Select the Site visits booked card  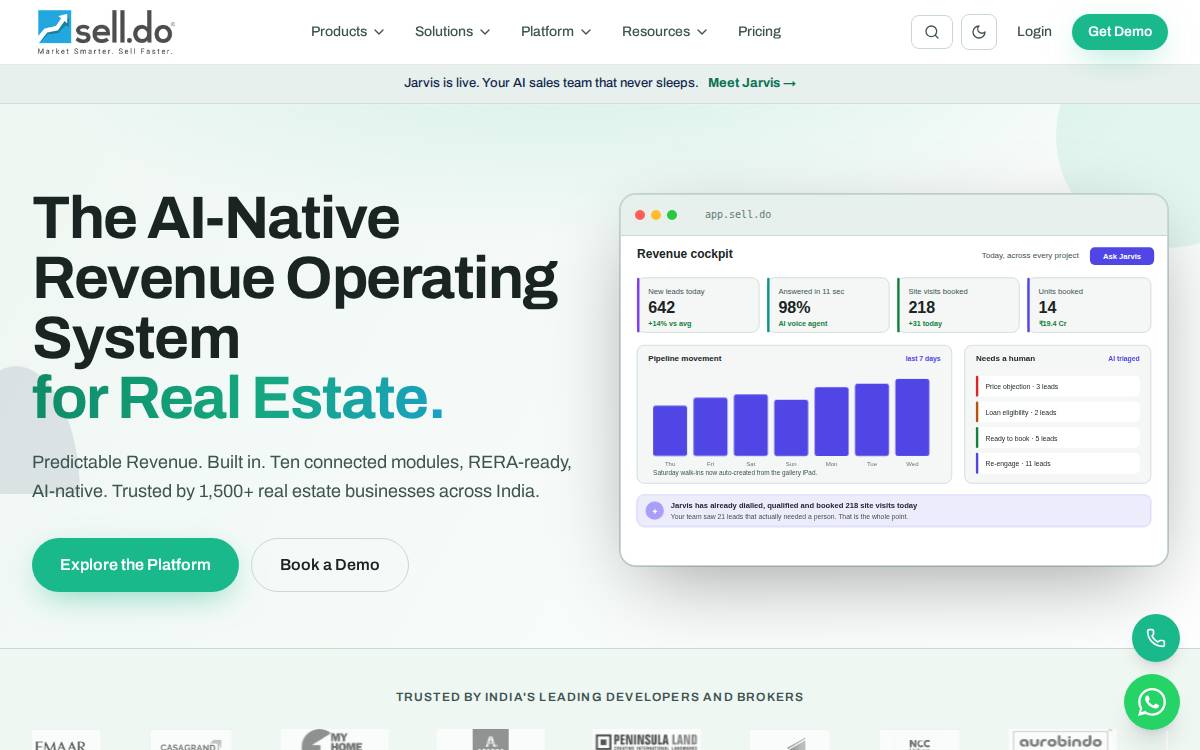958,305
